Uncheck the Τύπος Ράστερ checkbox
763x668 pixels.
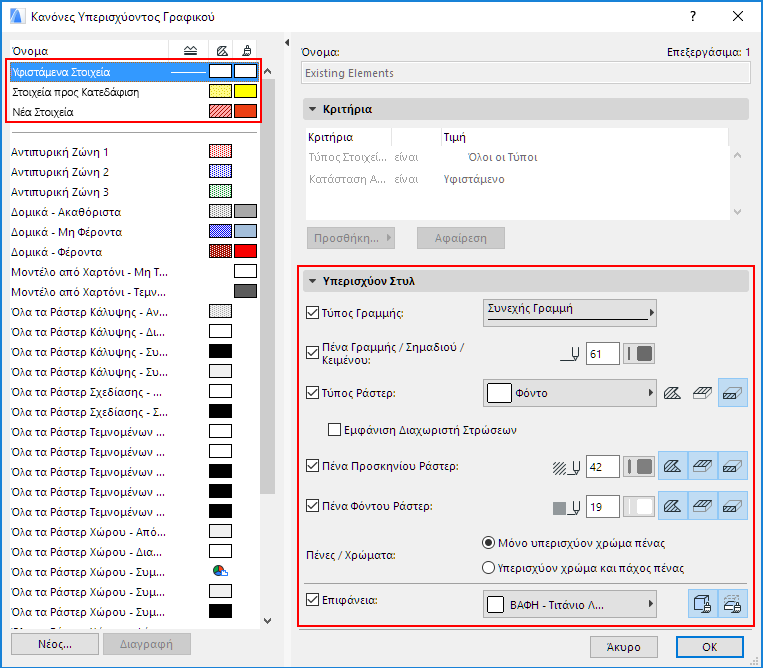[312, 393]
